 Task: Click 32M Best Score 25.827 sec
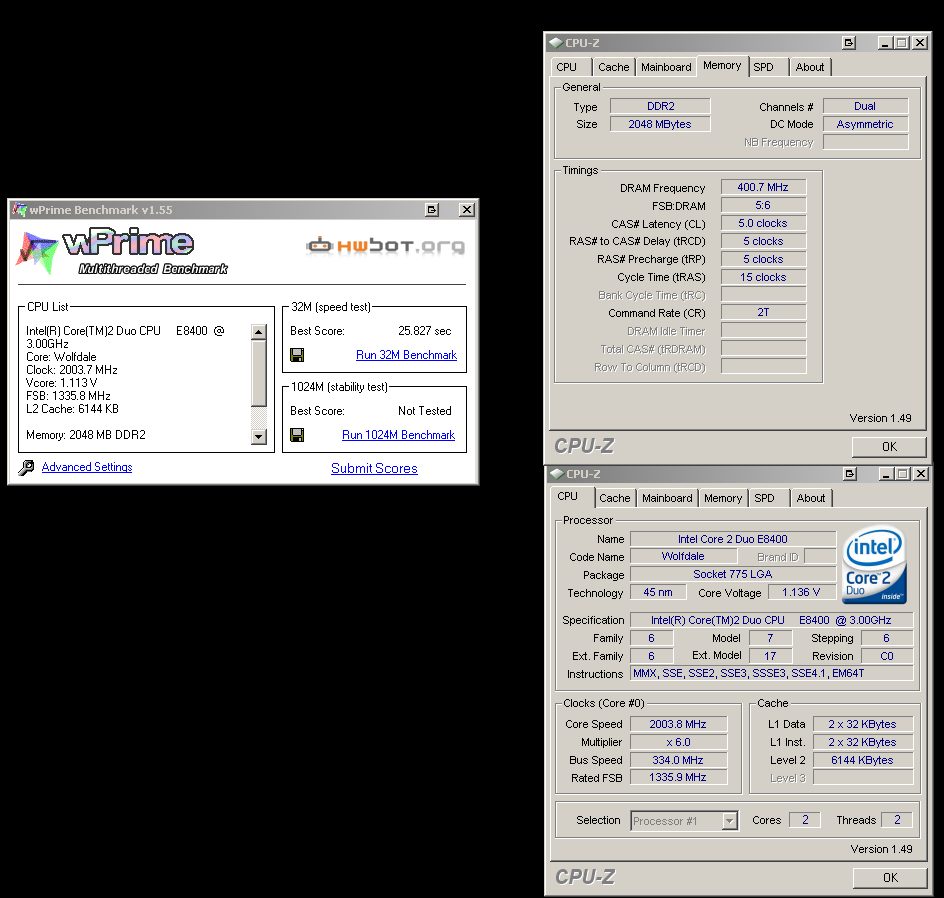tap(424, 331)
